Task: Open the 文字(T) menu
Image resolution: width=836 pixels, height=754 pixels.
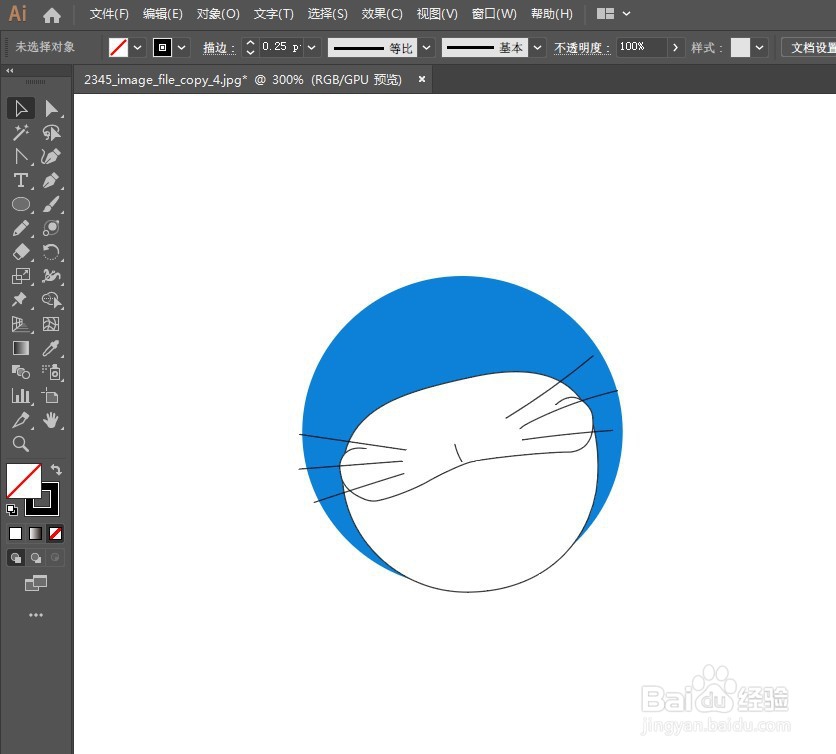Action: pos(274,14)
